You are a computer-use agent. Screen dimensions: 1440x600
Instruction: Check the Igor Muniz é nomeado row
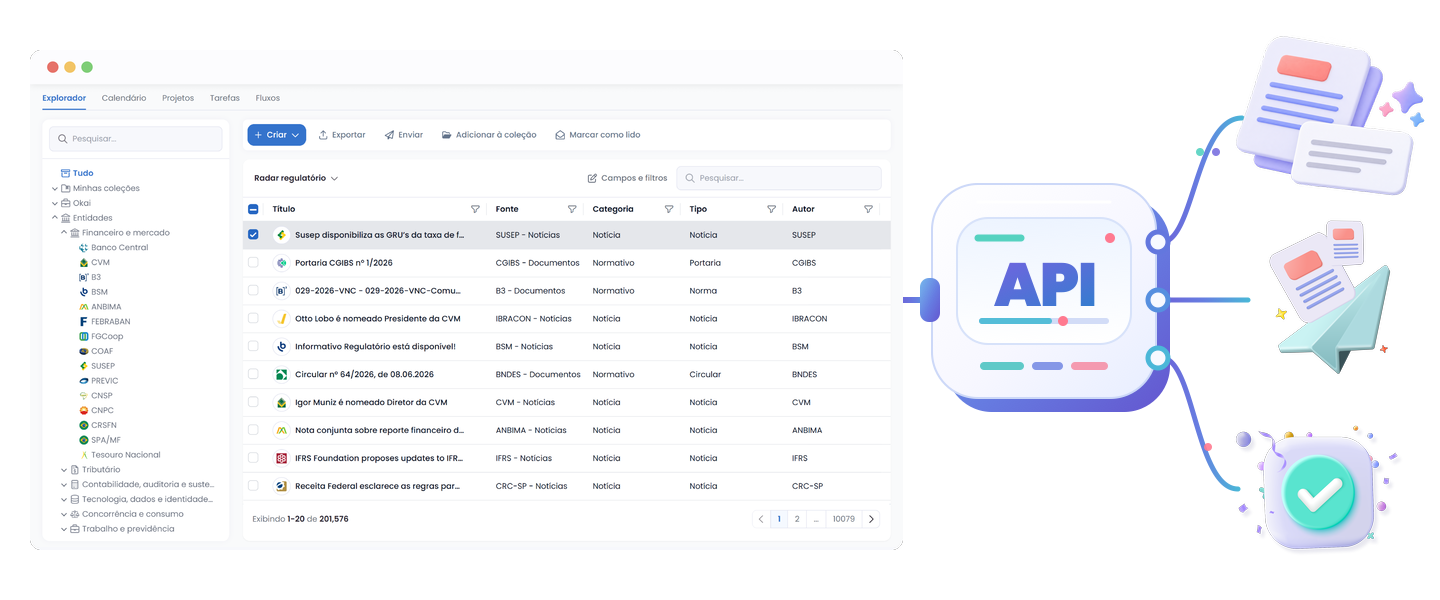coord(253,402)
